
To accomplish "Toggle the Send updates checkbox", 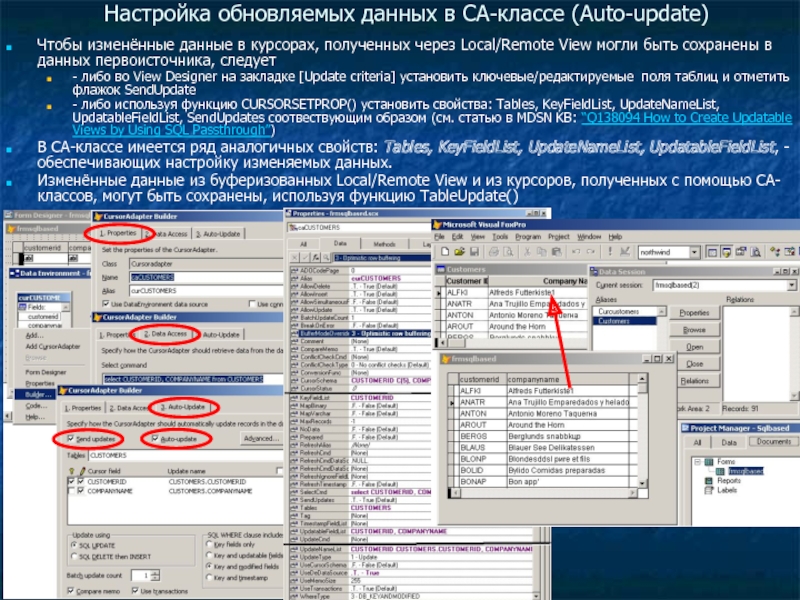I will pos(70,438).
